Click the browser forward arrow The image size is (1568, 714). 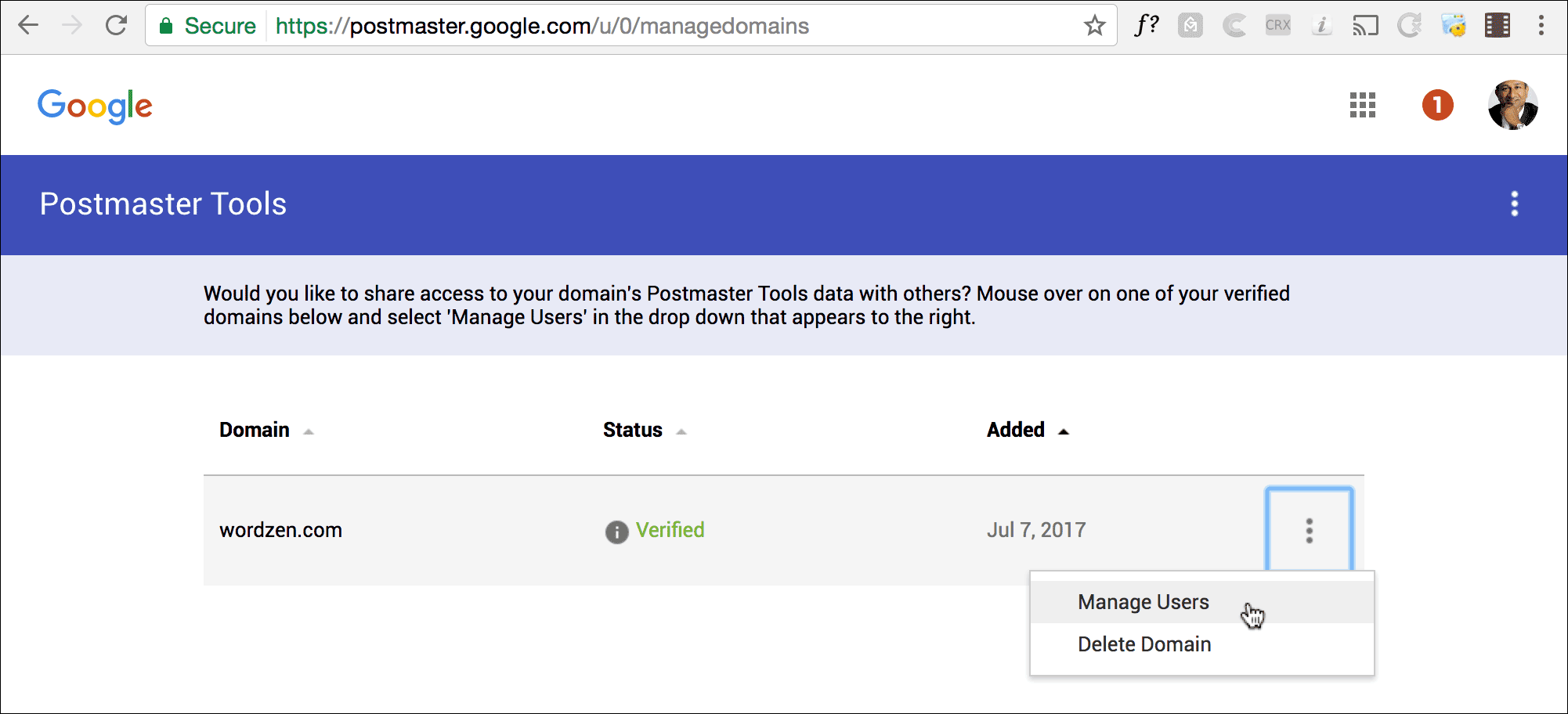pos(72,26)
